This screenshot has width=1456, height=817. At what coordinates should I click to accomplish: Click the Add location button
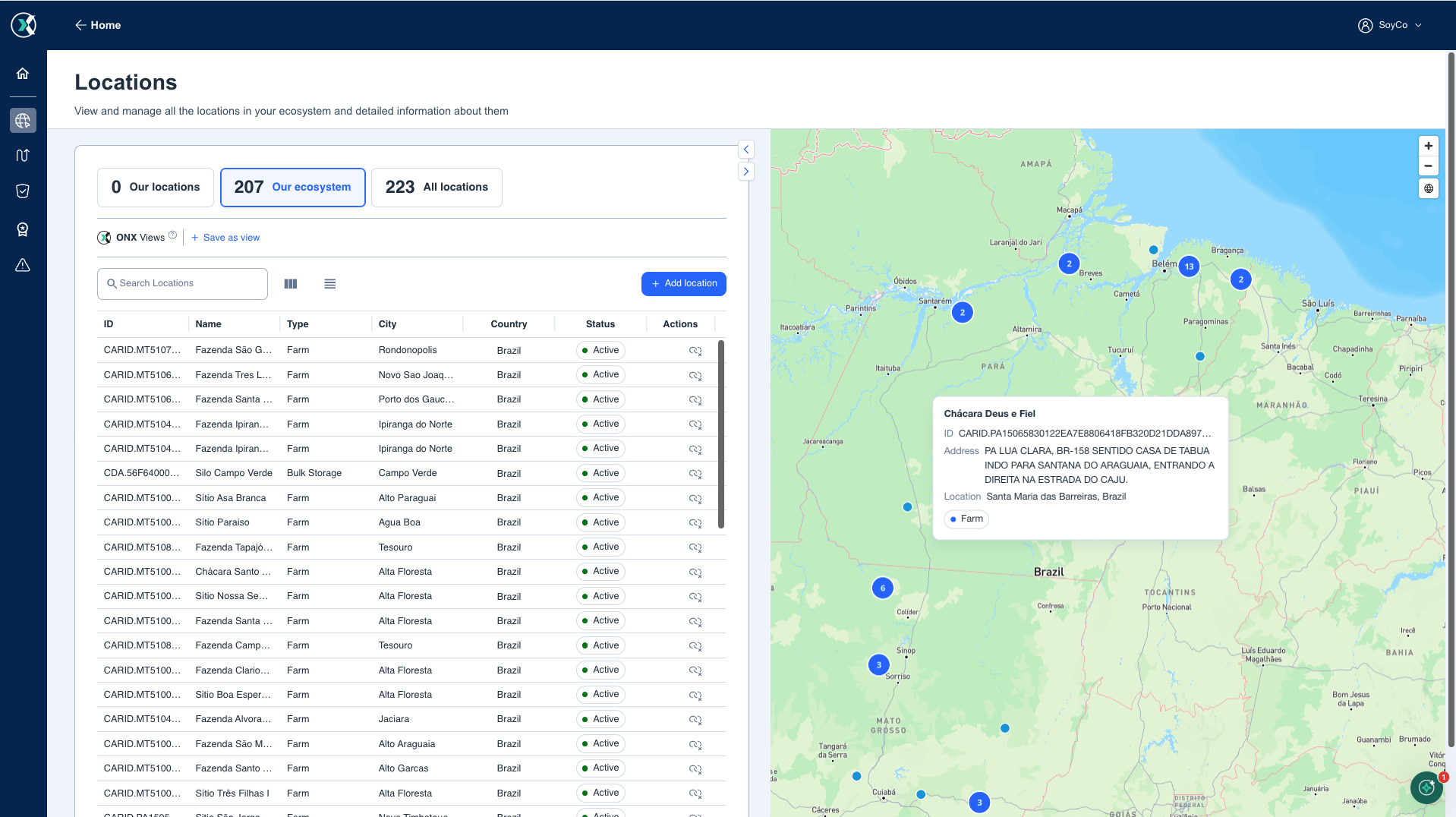684,284
